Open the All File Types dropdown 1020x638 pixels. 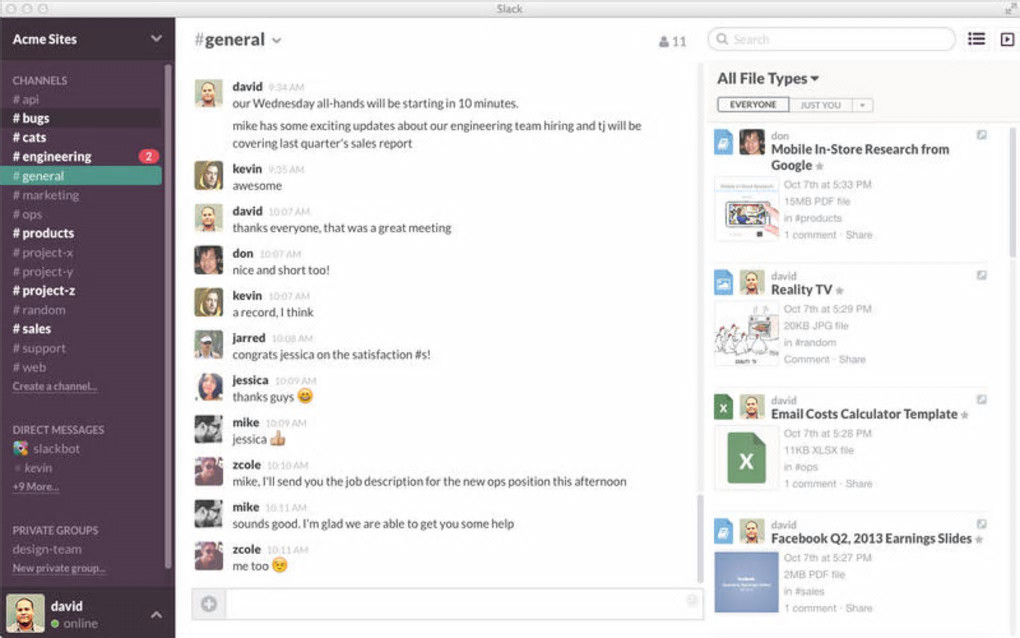tap(768, 79)
